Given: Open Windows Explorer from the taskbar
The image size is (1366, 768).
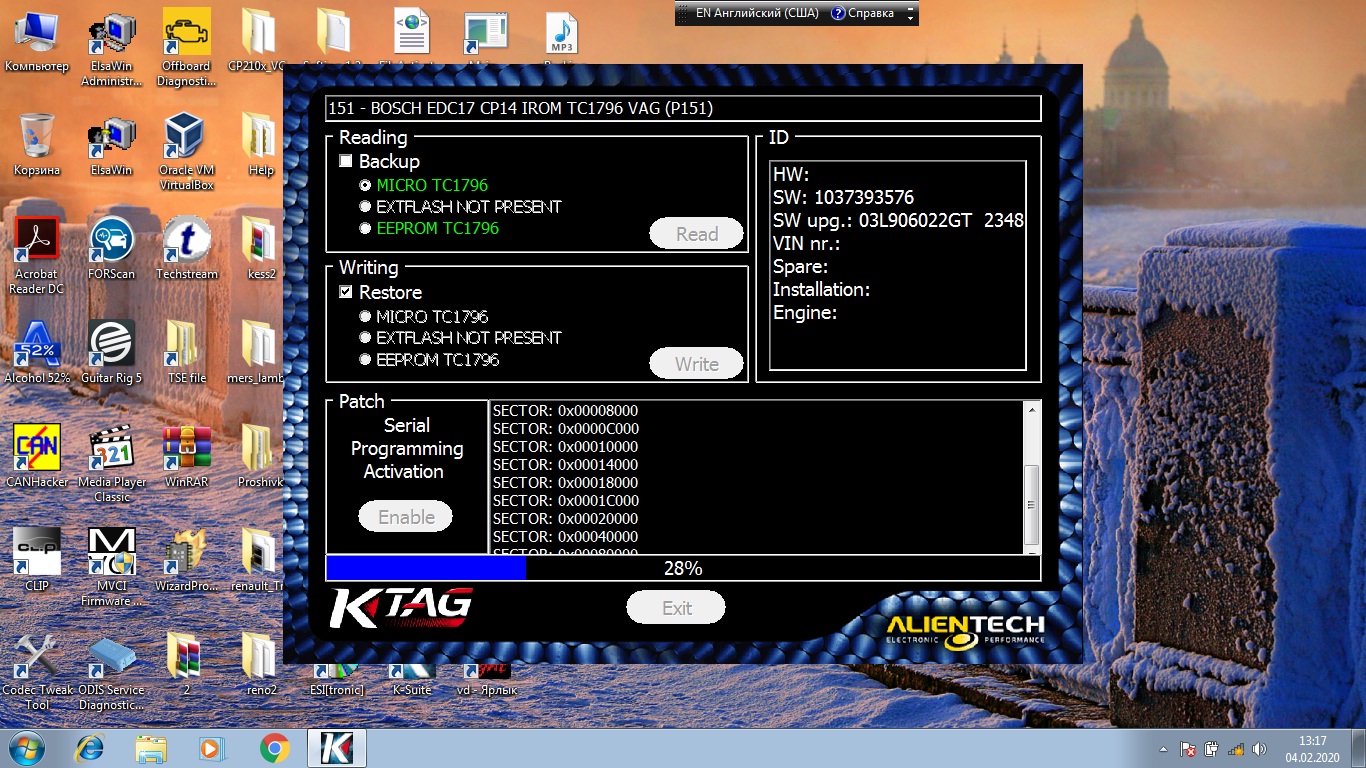Looking at the screenshot, I should pyautogui.click(x=151, y=748).
